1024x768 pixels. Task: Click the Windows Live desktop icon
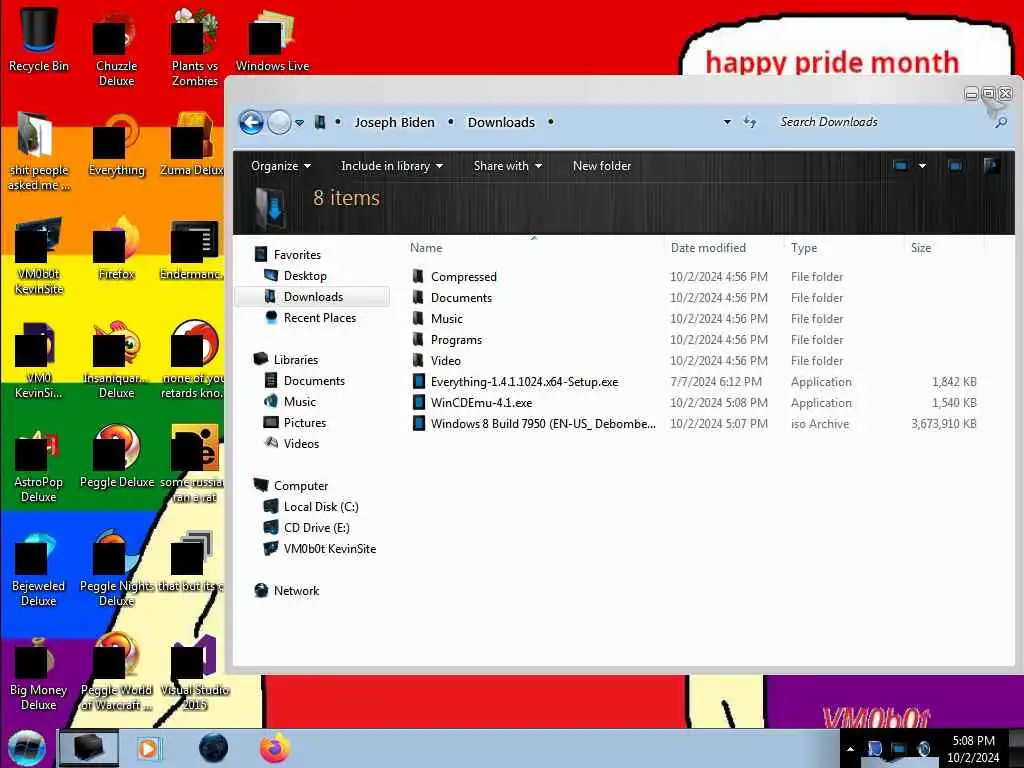coord(272,40)
